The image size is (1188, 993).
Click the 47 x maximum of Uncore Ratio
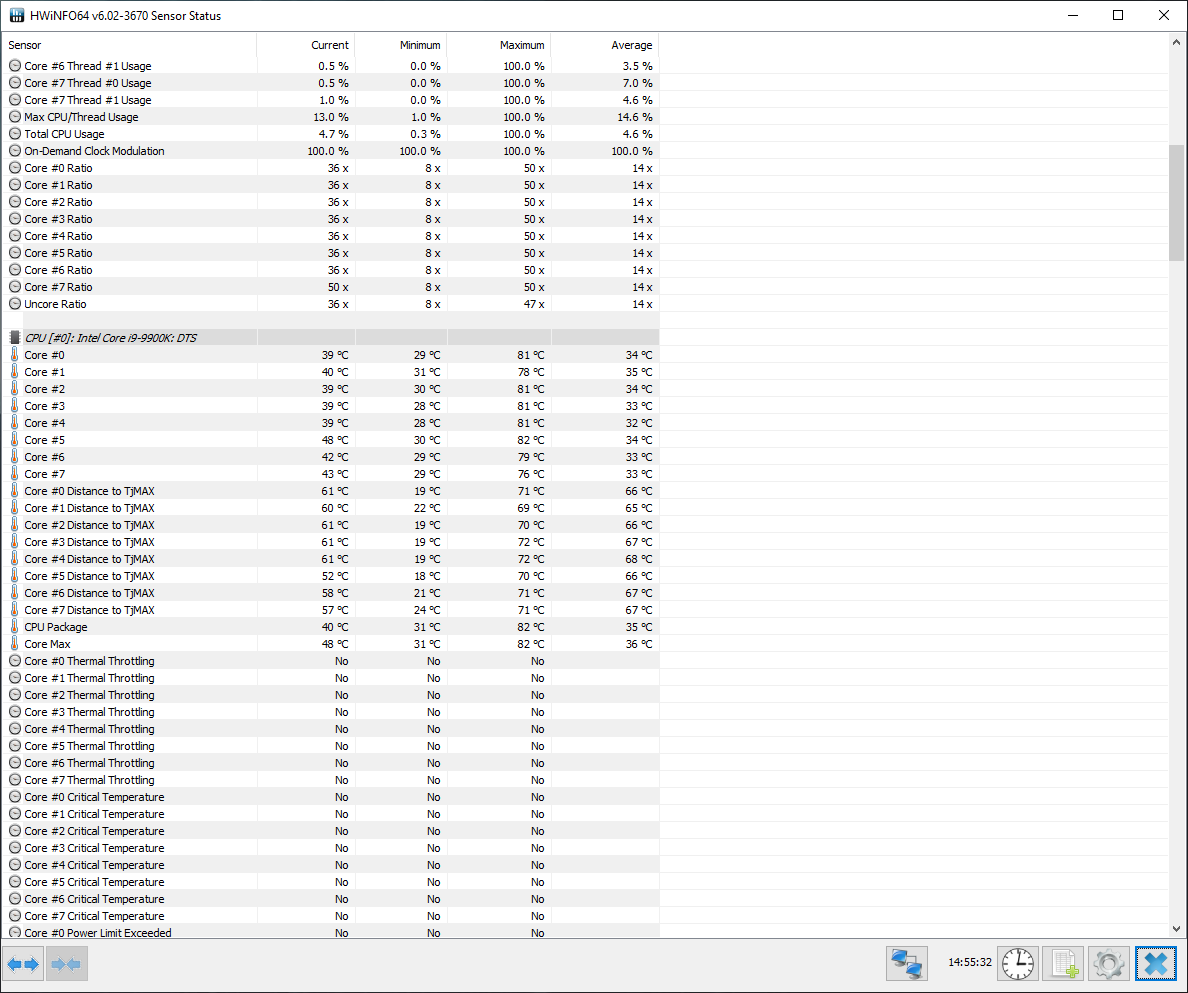tap(534, 304)
